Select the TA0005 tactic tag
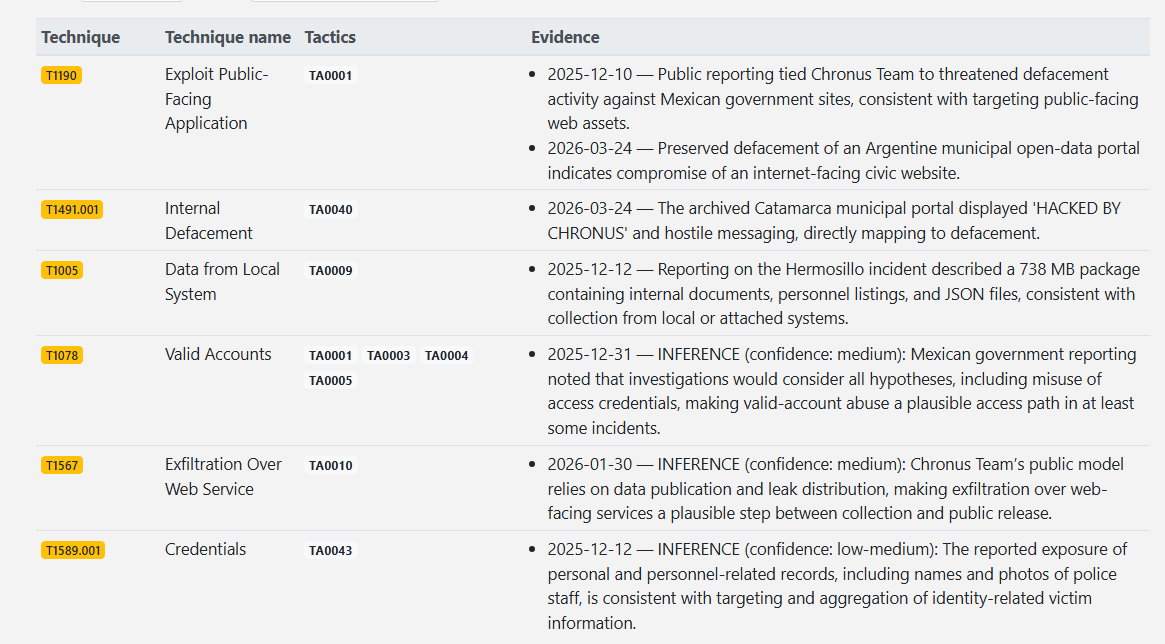Image resolution: width=1165 pixels, height=644 pixels. coord(330,381)
